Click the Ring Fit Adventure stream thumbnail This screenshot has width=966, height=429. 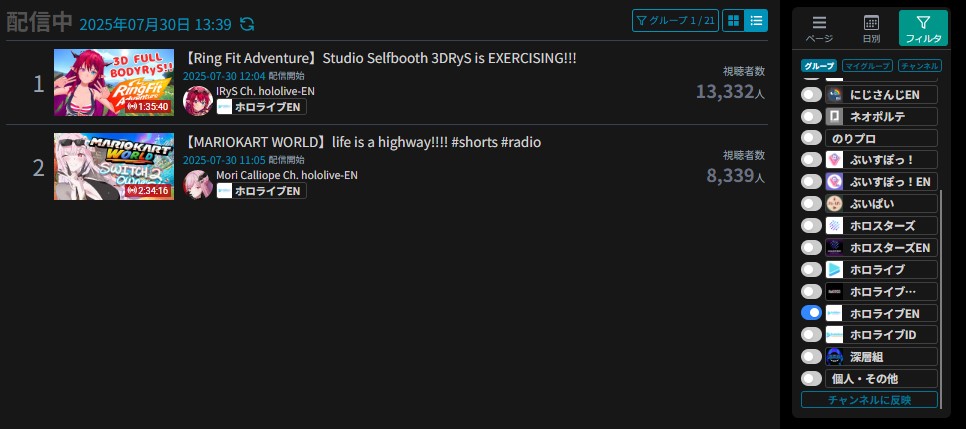112,82
